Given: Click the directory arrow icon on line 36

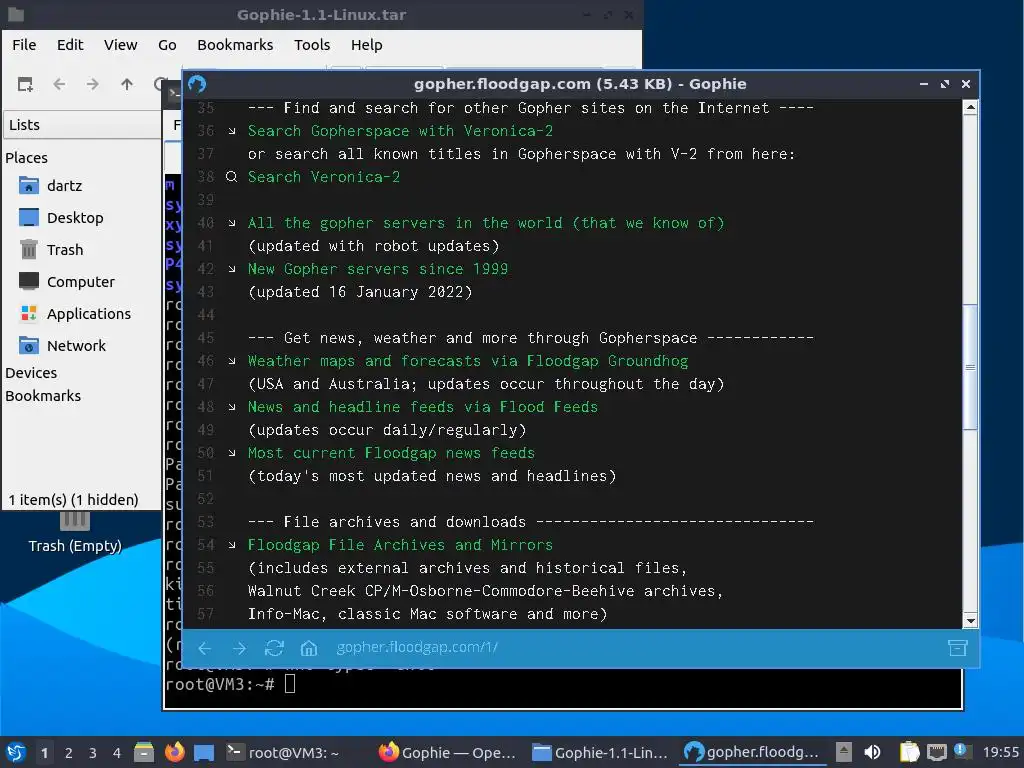Looking at the screenshot, I should 232,131.
